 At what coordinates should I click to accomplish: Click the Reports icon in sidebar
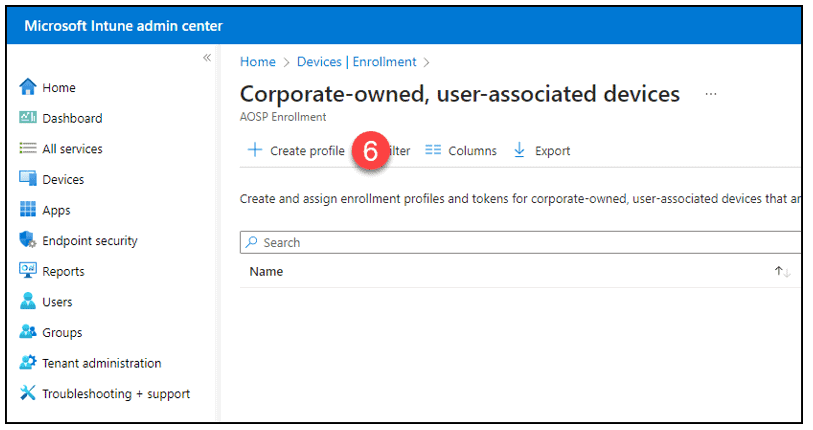tap(27, 271)
